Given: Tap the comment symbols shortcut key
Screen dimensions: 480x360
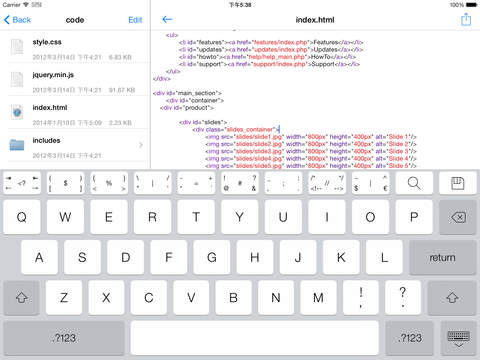Looking at the screenshot, I should click(327, 183).
